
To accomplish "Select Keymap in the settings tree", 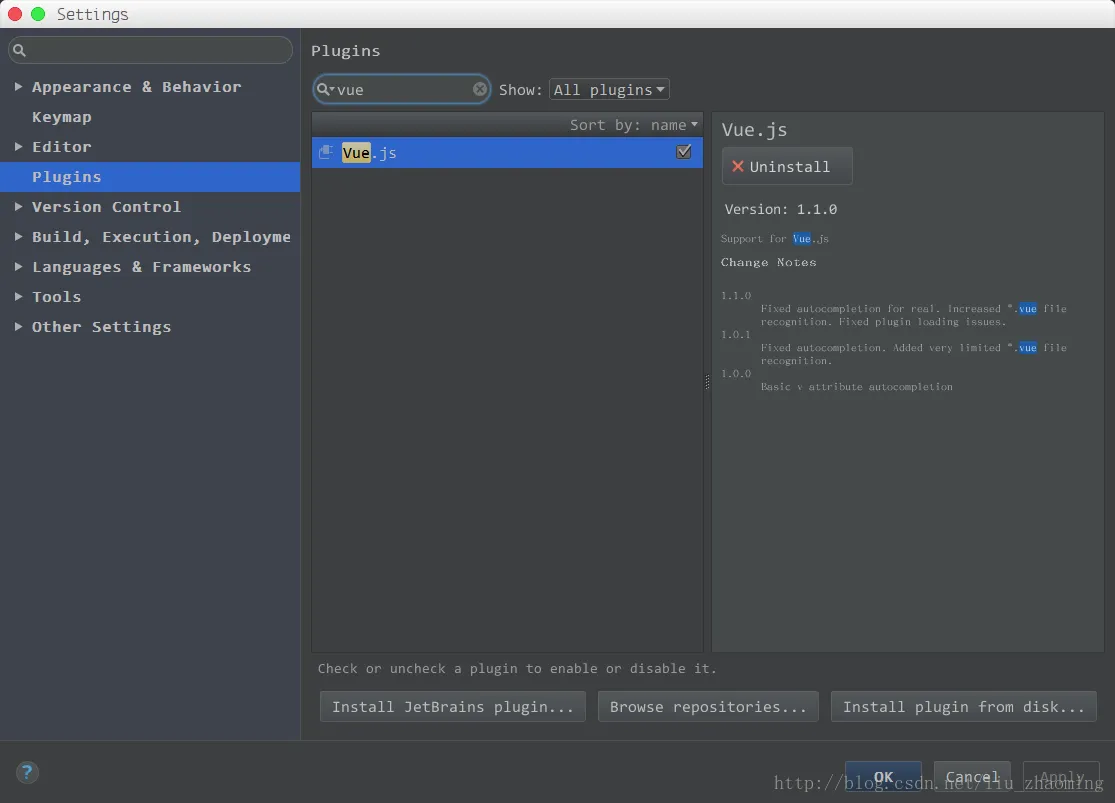I will click(x=62, y=117).
